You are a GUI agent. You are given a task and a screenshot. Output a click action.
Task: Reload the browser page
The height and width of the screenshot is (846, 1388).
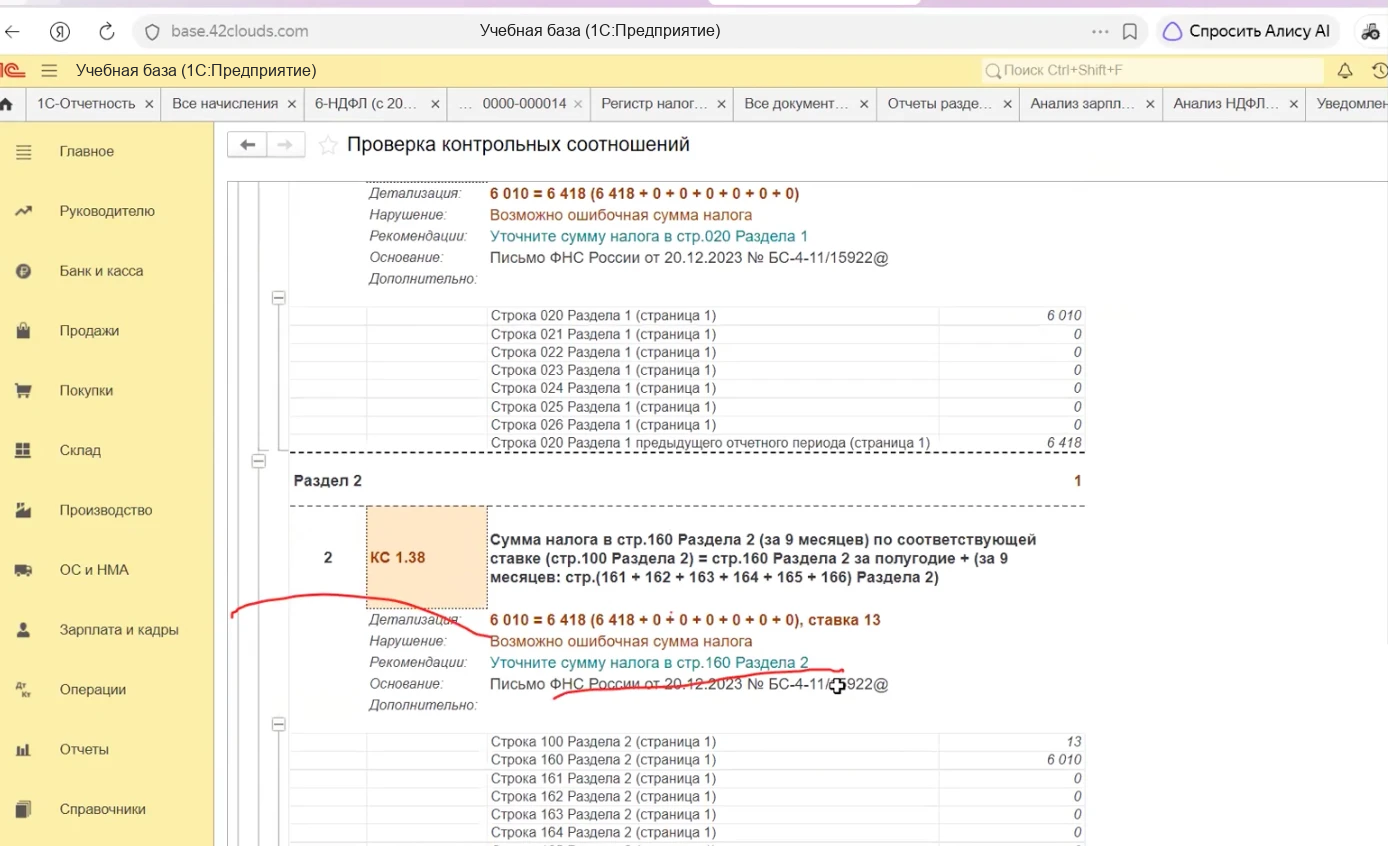pos(106,31)
